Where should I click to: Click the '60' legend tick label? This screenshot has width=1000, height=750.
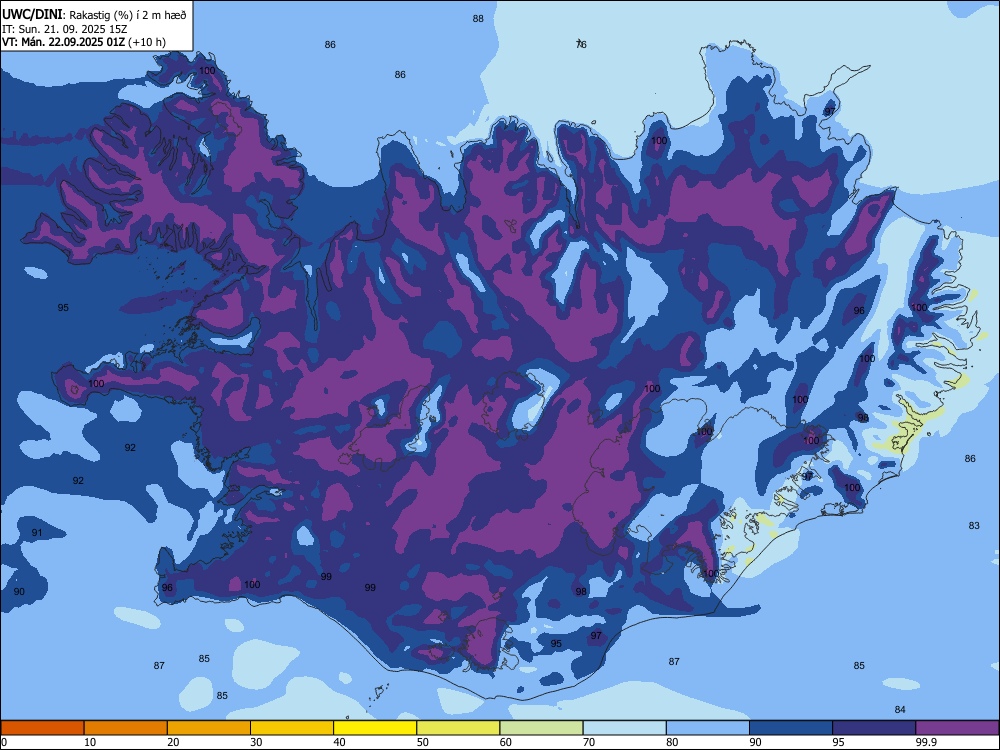coord(506,742)
